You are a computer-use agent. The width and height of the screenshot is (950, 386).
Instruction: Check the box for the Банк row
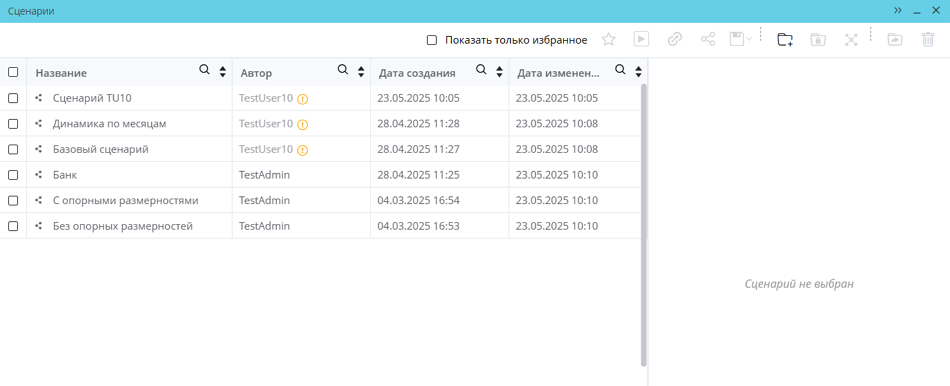(x=13, y=175)
